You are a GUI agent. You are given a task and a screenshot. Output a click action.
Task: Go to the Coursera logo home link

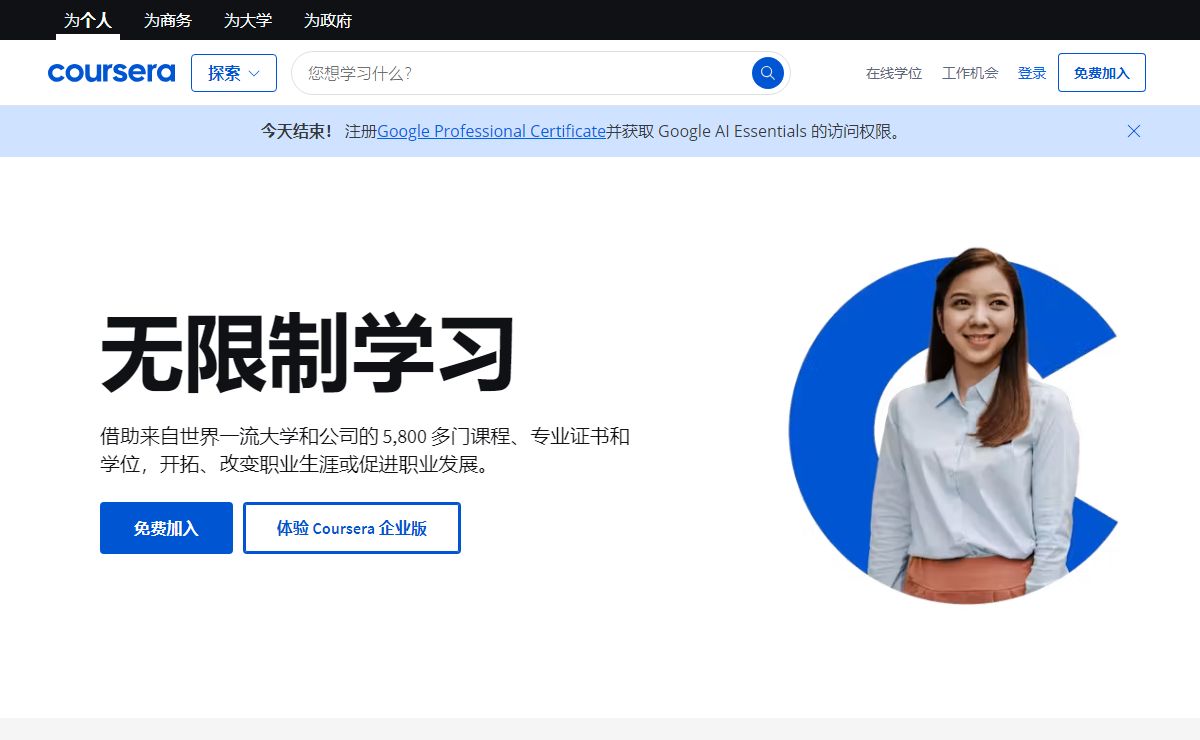pos(111,73)
